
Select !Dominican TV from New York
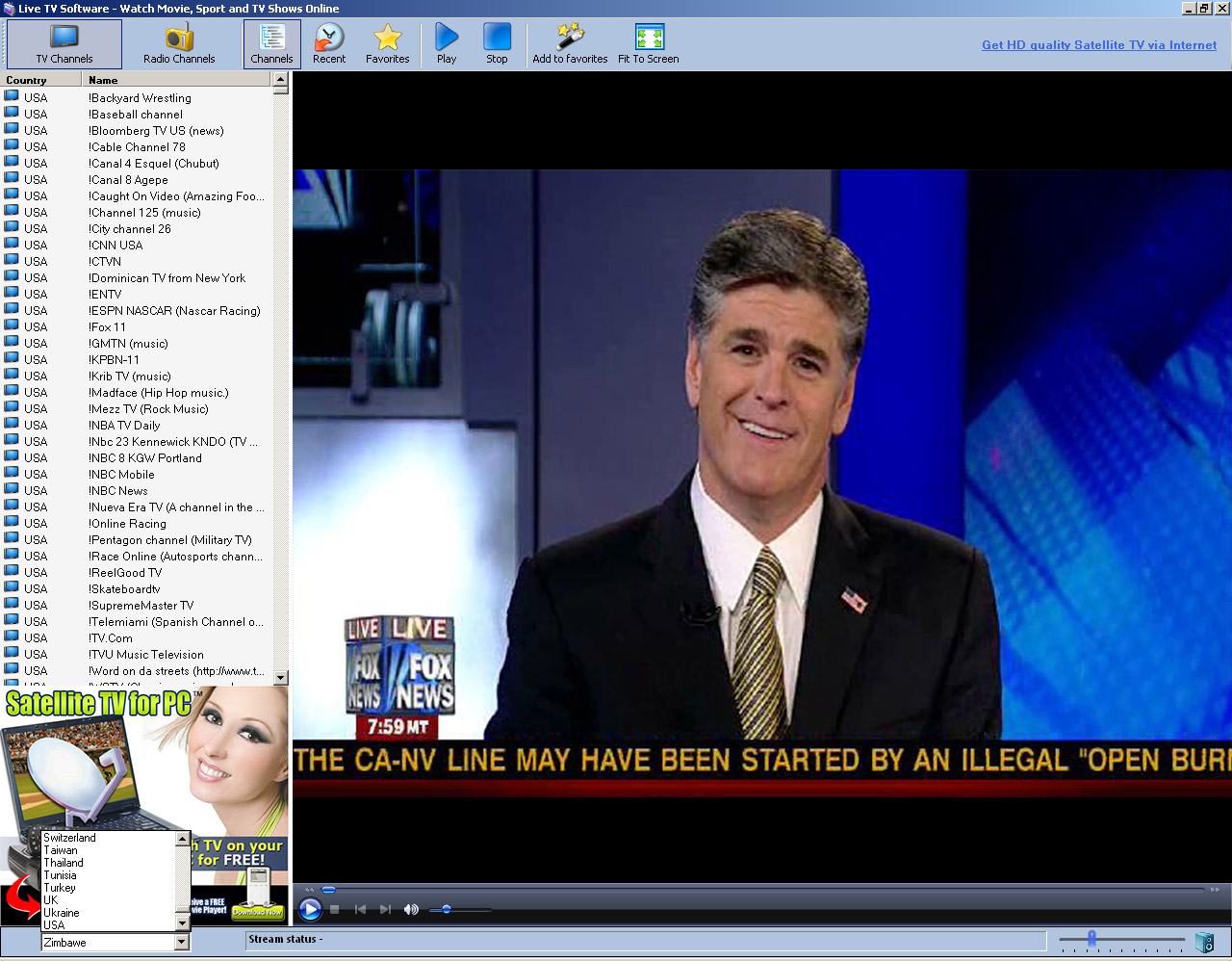point(167,278)
